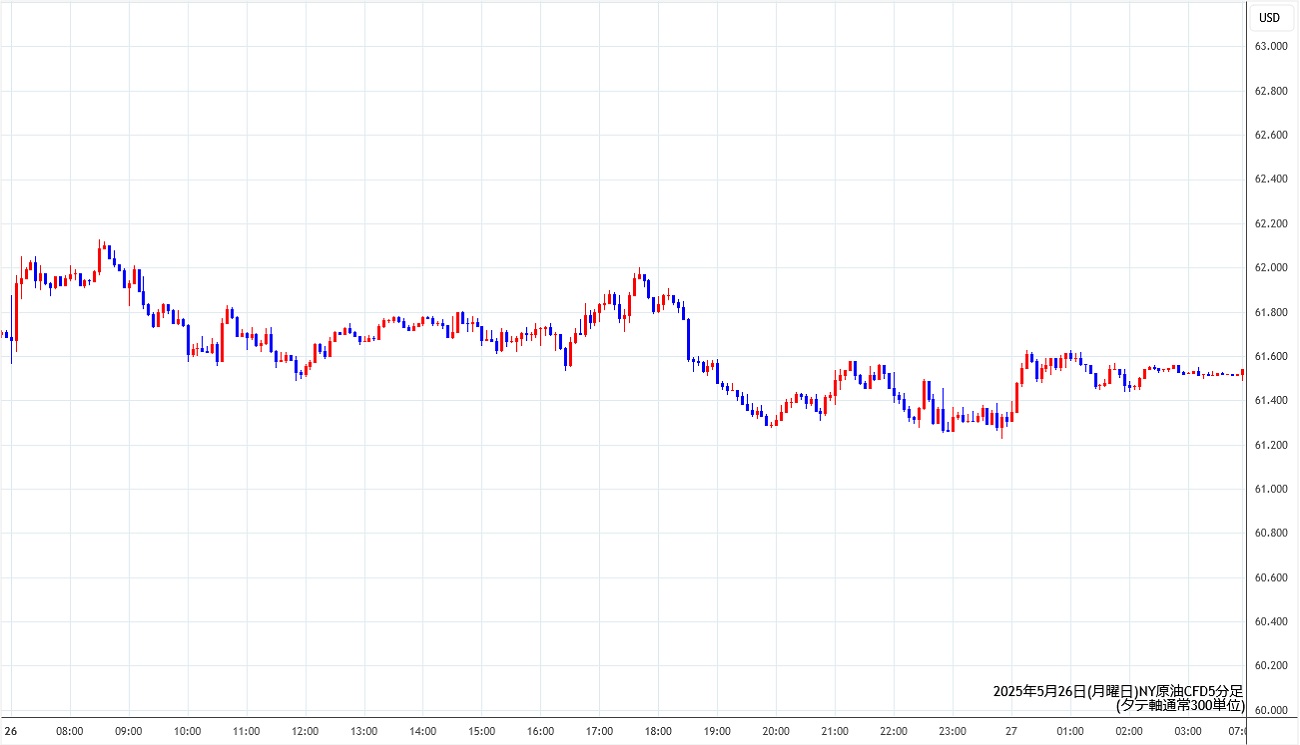Click the 62.400 price level label
1300x745 pixels.
(x=1271, y=179)
